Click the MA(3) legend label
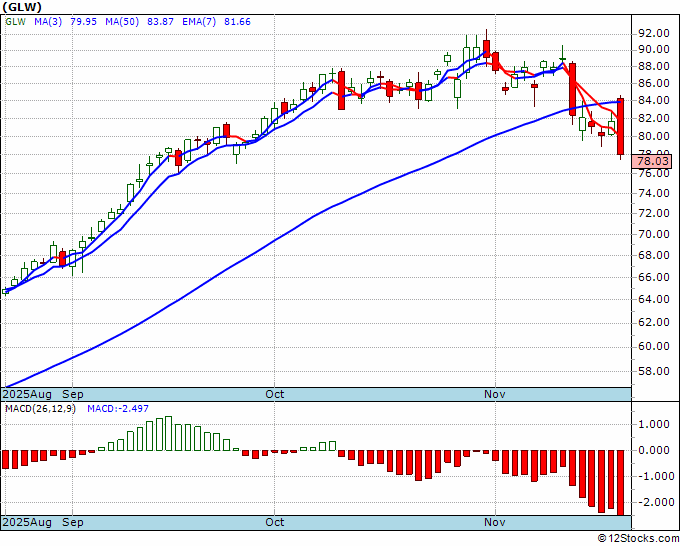Image resolution: width=680 pixels, height=546 pixels. 48,22
